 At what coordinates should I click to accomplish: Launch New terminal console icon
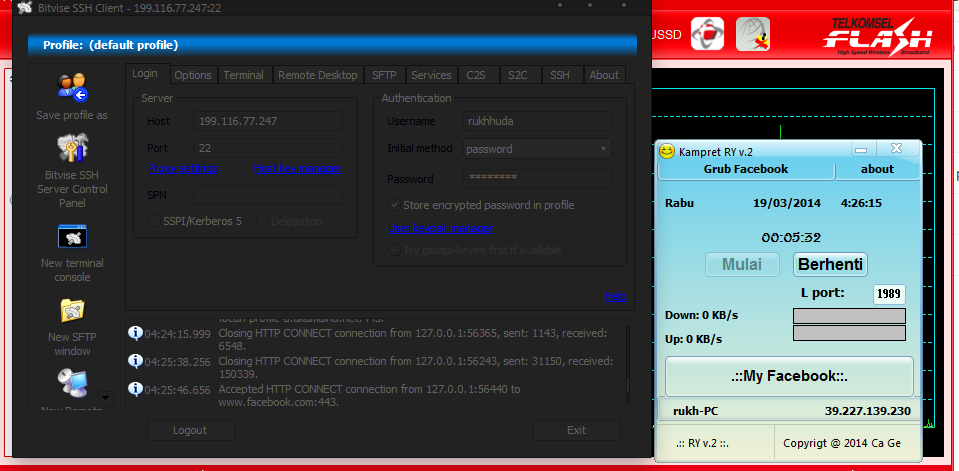[x=72, y=237]
